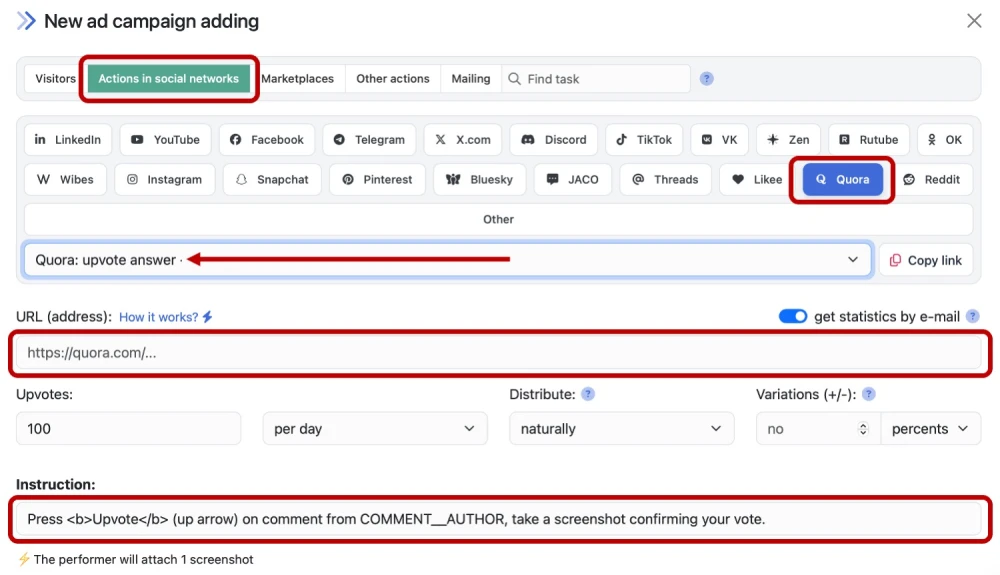
Task: Select Discord from the network list
Action: coord(554,140)
